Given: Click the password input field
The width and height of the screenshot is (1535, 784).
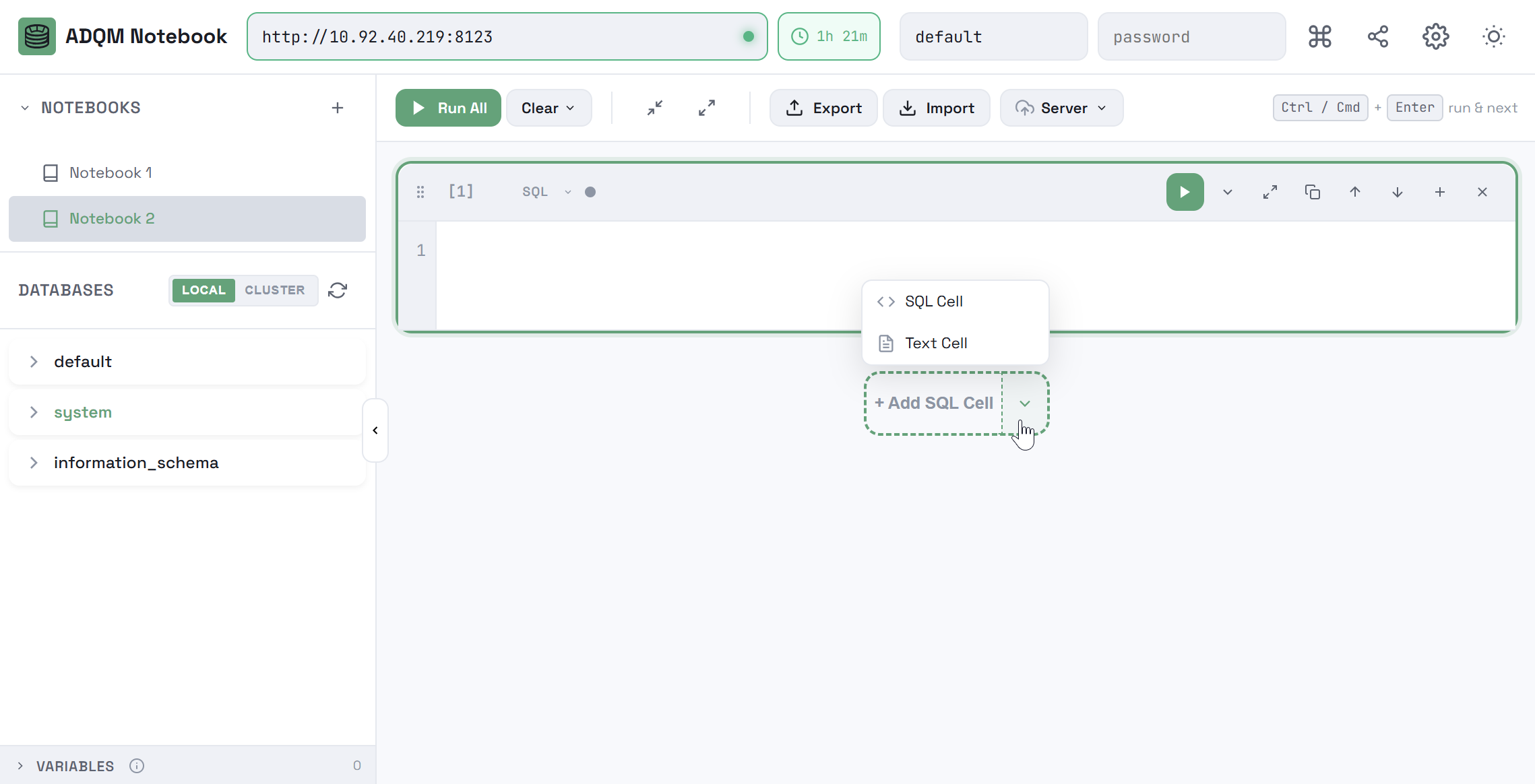Looking at the screenshot, I should click(x=1191, y=37).
